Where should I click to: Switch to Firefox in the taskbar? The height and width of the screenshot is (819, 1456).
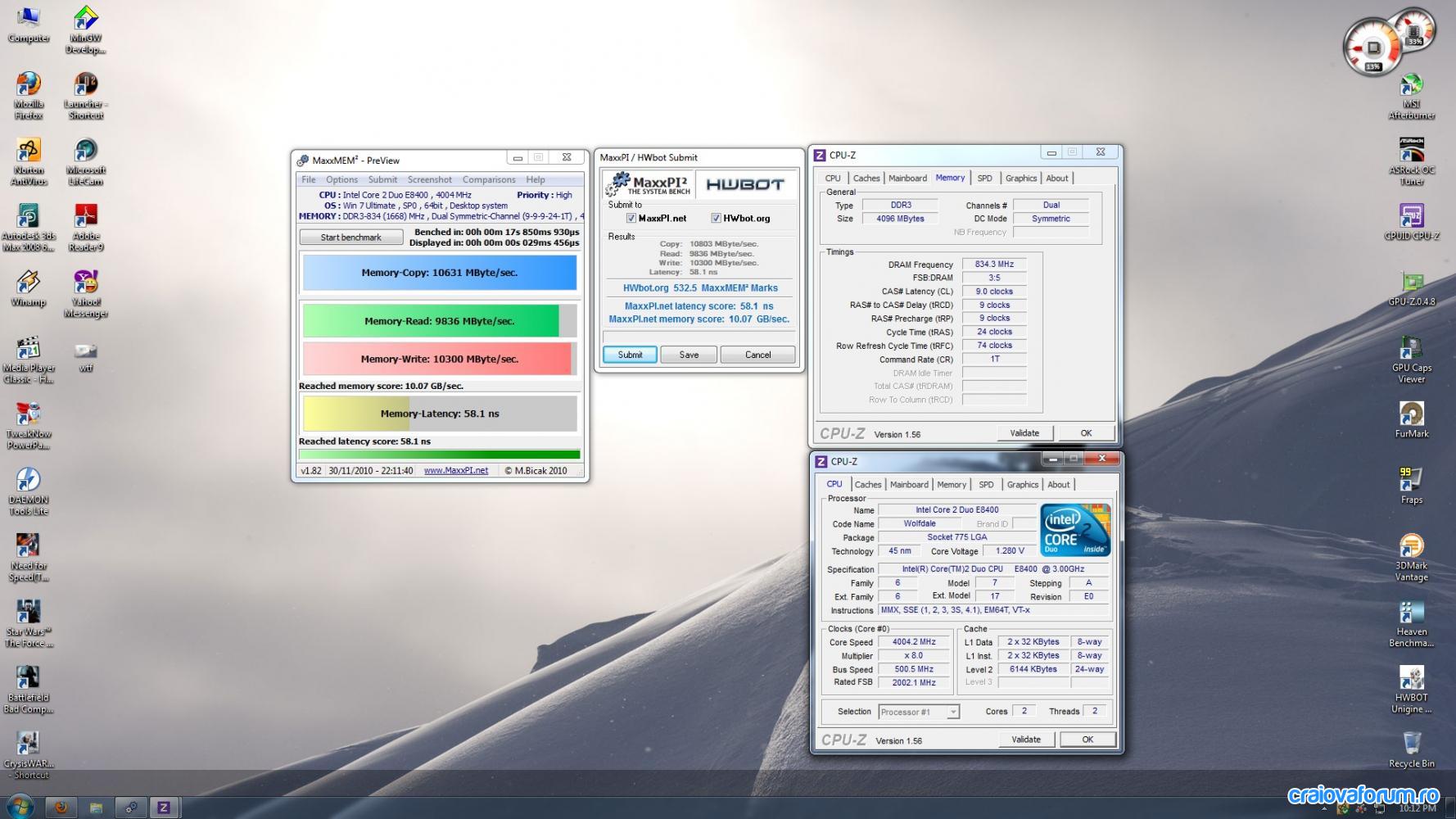(61, 808)
